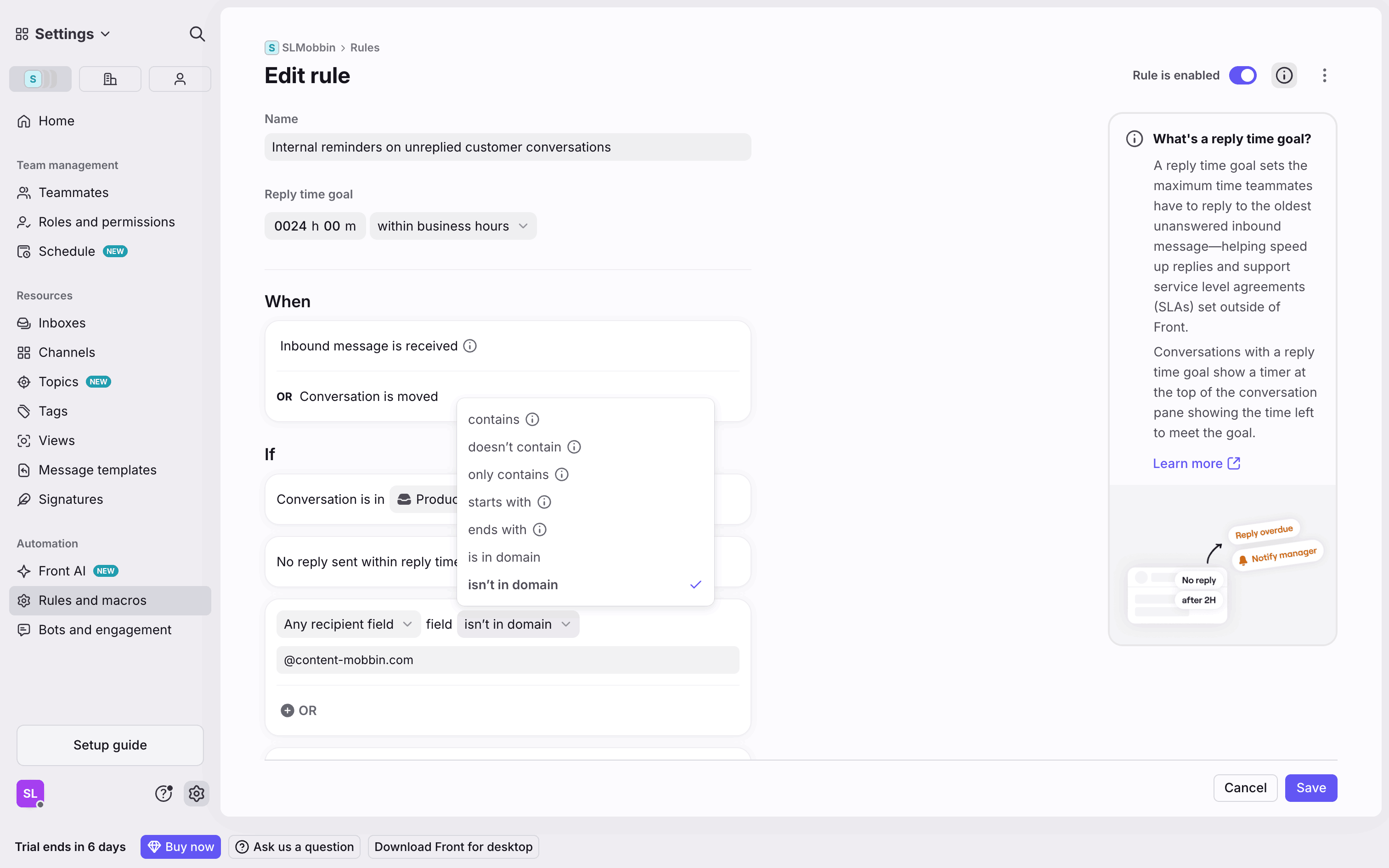Screen dimensions: 1389x868
Task: Click info icon next to Inbound message
Action: pos(469,346)
